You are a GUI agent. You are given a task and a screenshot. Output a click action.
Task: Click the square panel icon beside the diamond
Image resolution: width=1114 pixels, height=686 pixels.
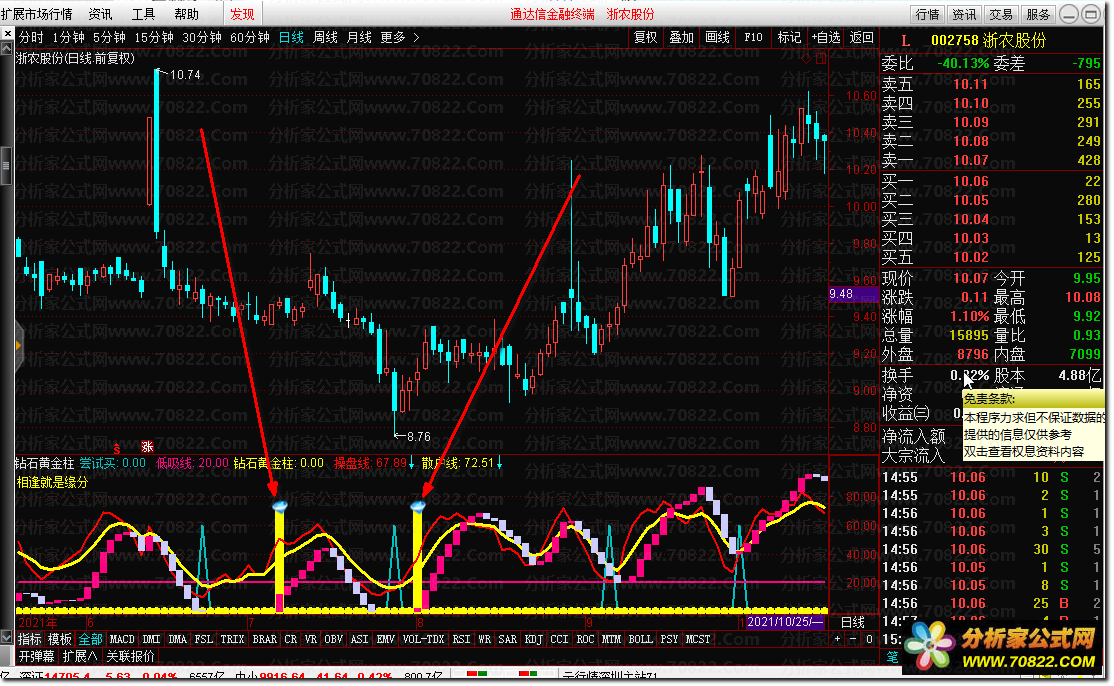click(821, 59)
